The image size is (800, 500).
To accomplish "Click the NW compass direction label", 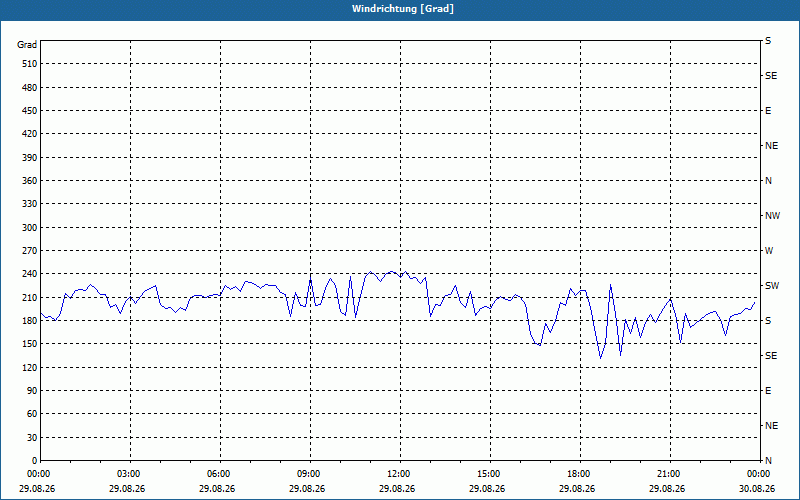I will click(772, 216).
